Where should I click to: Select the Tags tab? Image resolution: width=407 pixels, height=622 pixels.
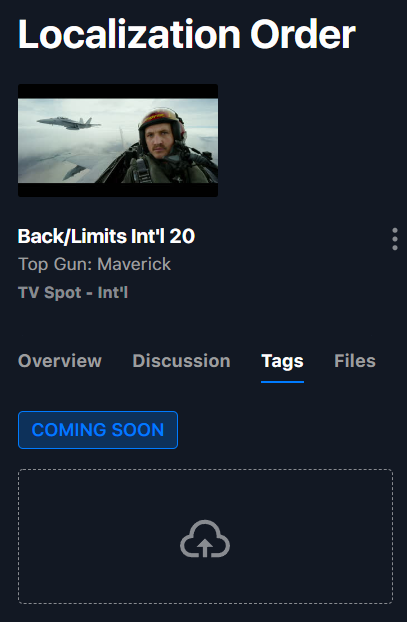click(x=282, y=361)
